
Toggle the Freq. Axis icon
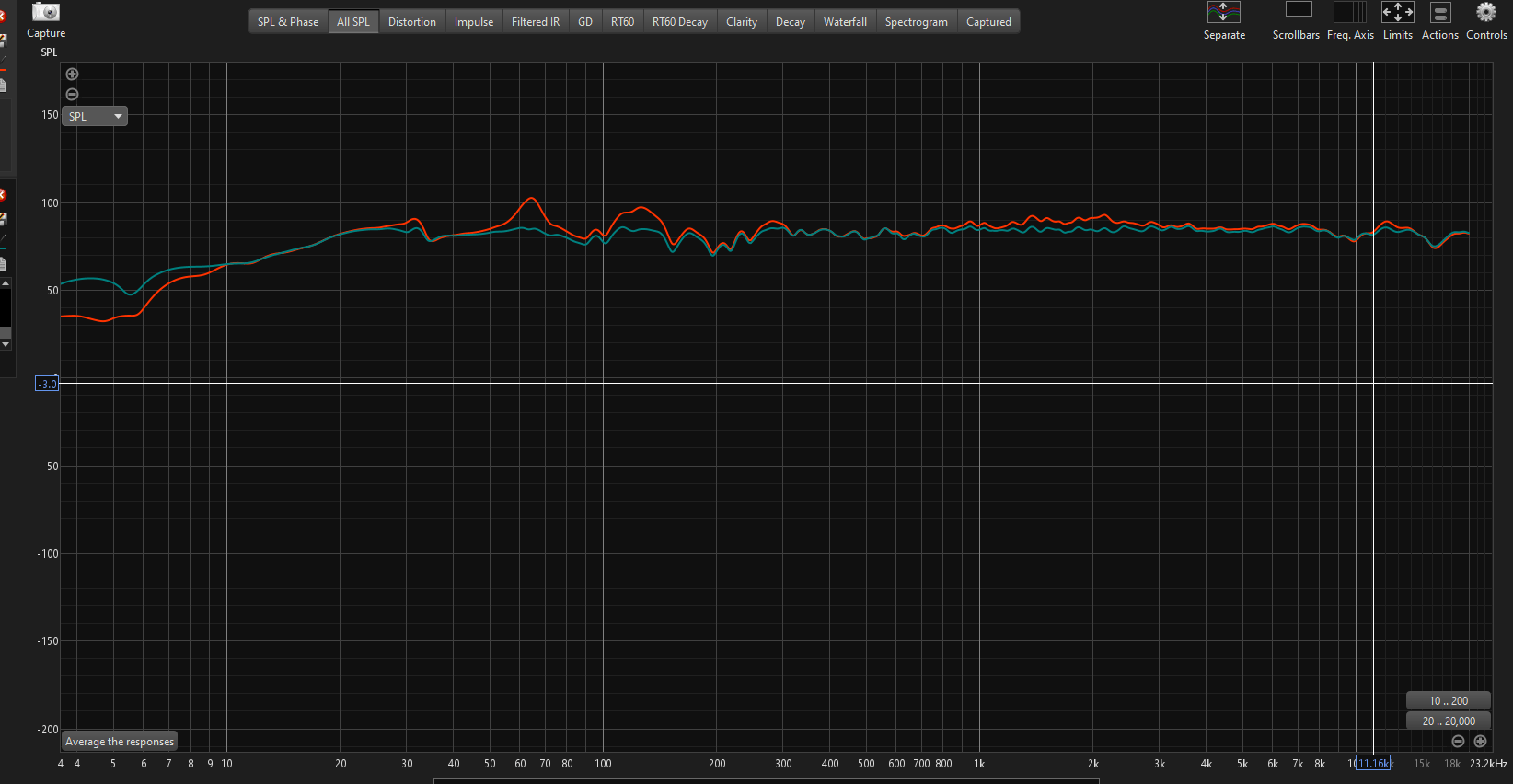[x=1350, y=11]
